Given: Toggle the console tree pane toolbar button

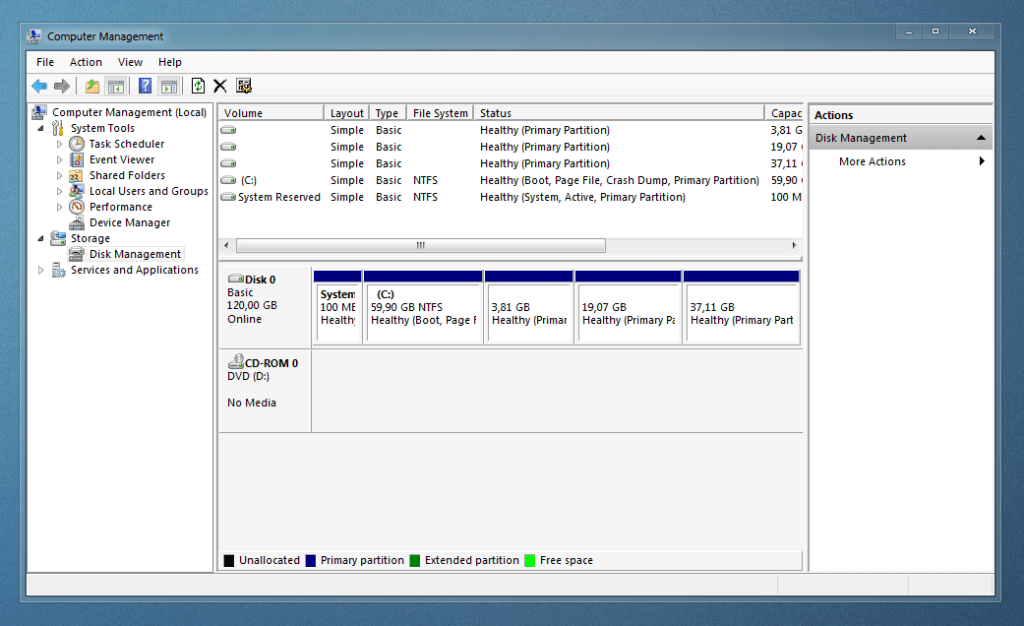Looking at the screenshot, I should [x=116, y=86].
